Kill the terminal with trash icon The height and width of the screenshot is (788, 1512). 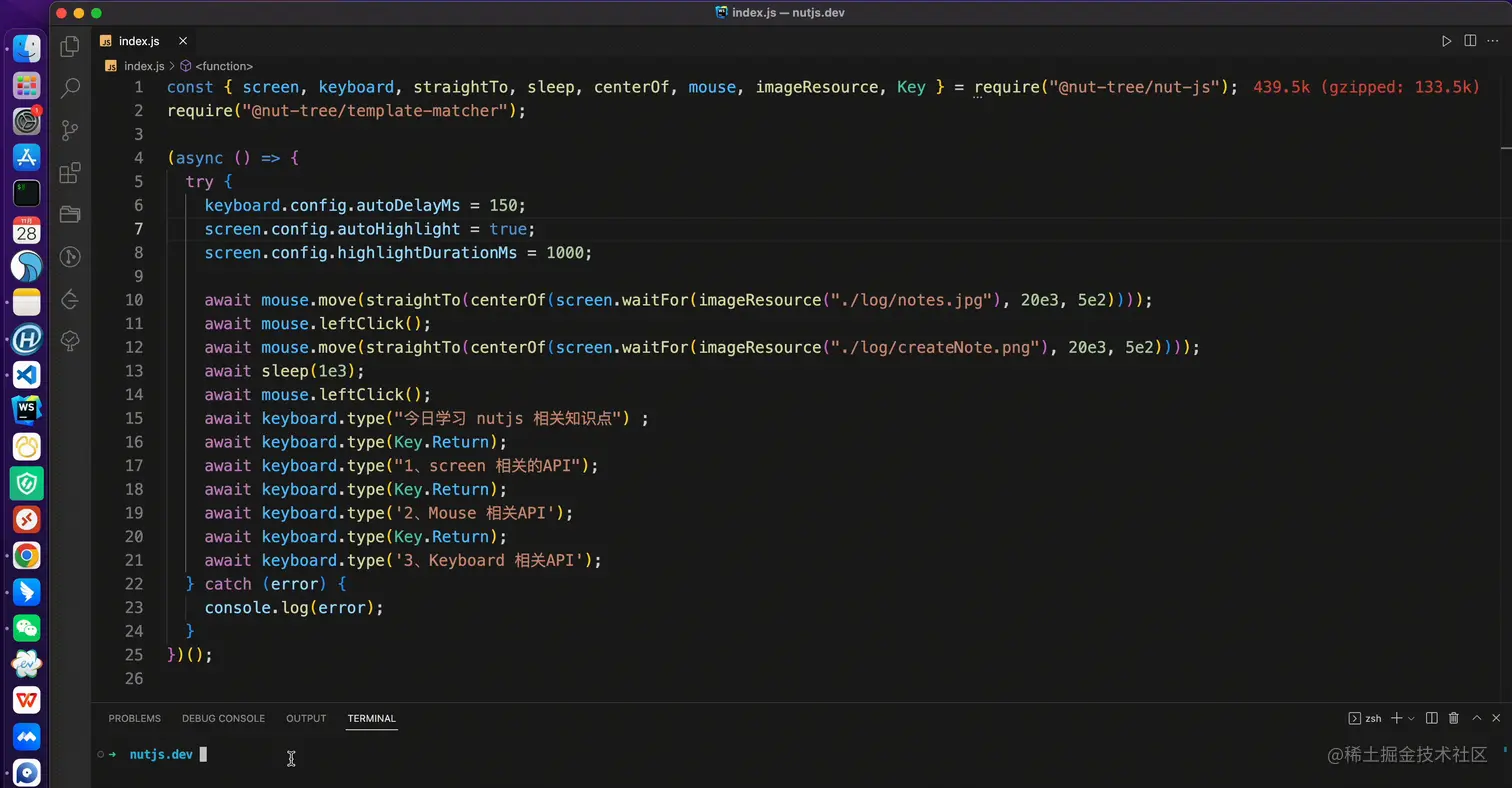[x=1454, y=718]
